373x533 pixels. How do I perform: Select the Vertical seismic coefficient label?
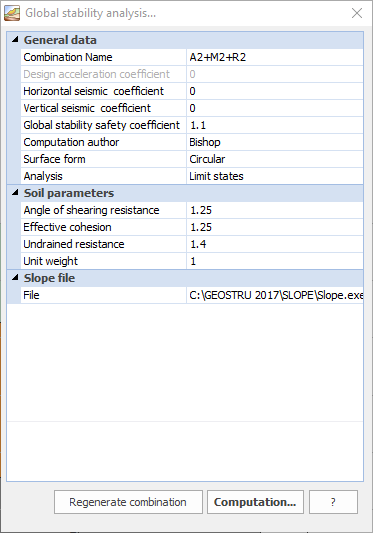point(87,108)
